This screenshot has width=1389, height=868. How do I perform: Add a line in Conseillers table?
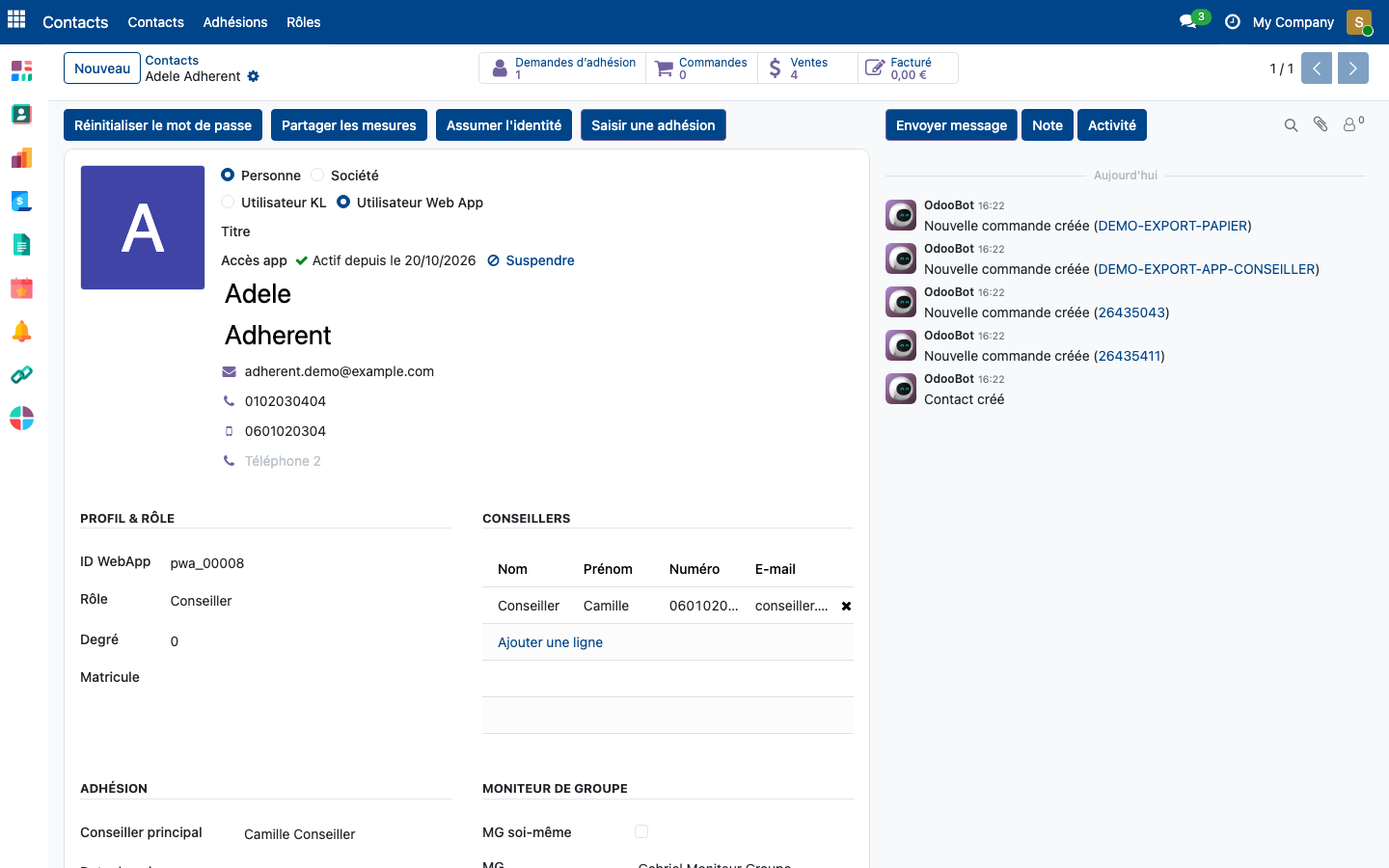550,642
